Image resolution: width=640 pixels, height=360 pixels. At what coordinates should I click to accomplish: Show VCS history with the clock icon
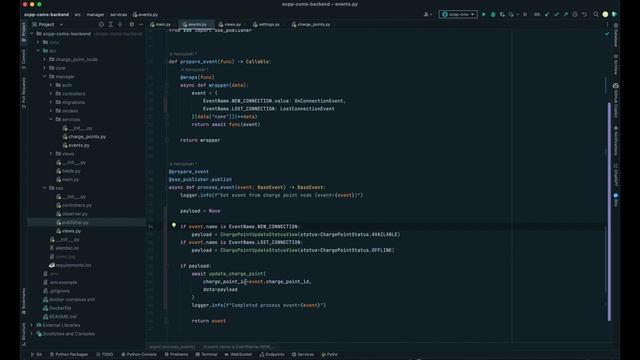tap(575, 14)
